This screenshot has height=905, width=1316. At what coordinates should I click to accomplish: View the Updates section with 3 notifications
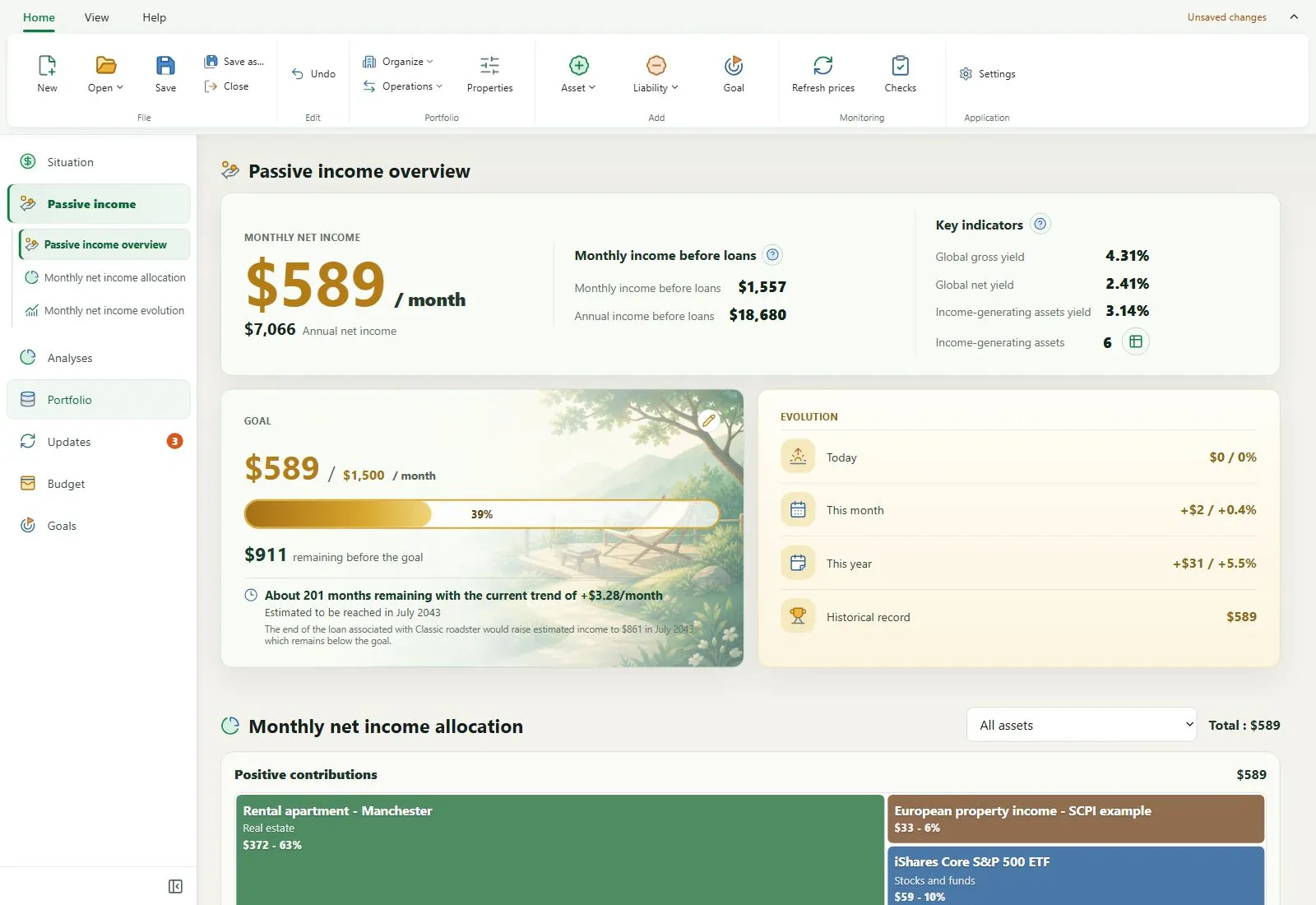[99, 442]
